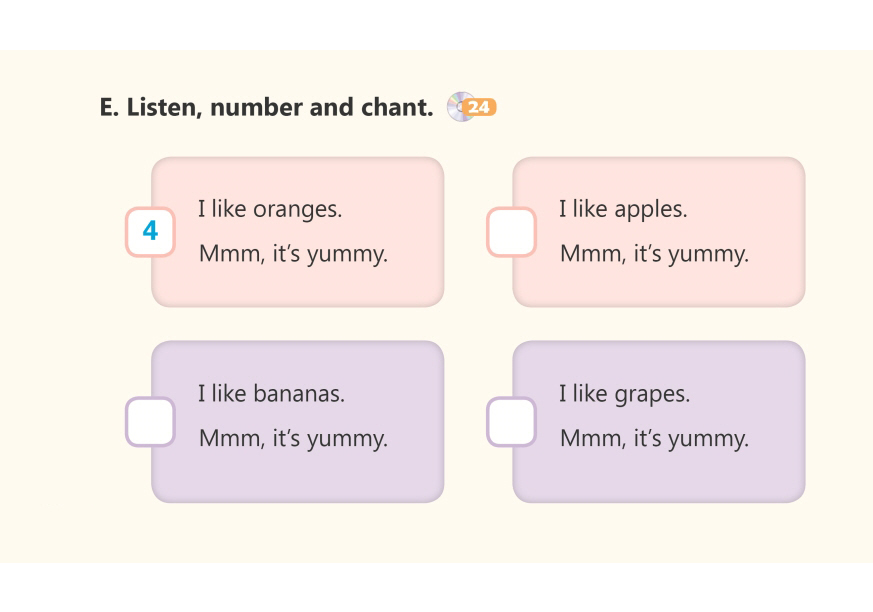Click "Mmm, it's yummy." under grapes
The height and width of the screenshot is (612, 873).
[x=654, y=439]
